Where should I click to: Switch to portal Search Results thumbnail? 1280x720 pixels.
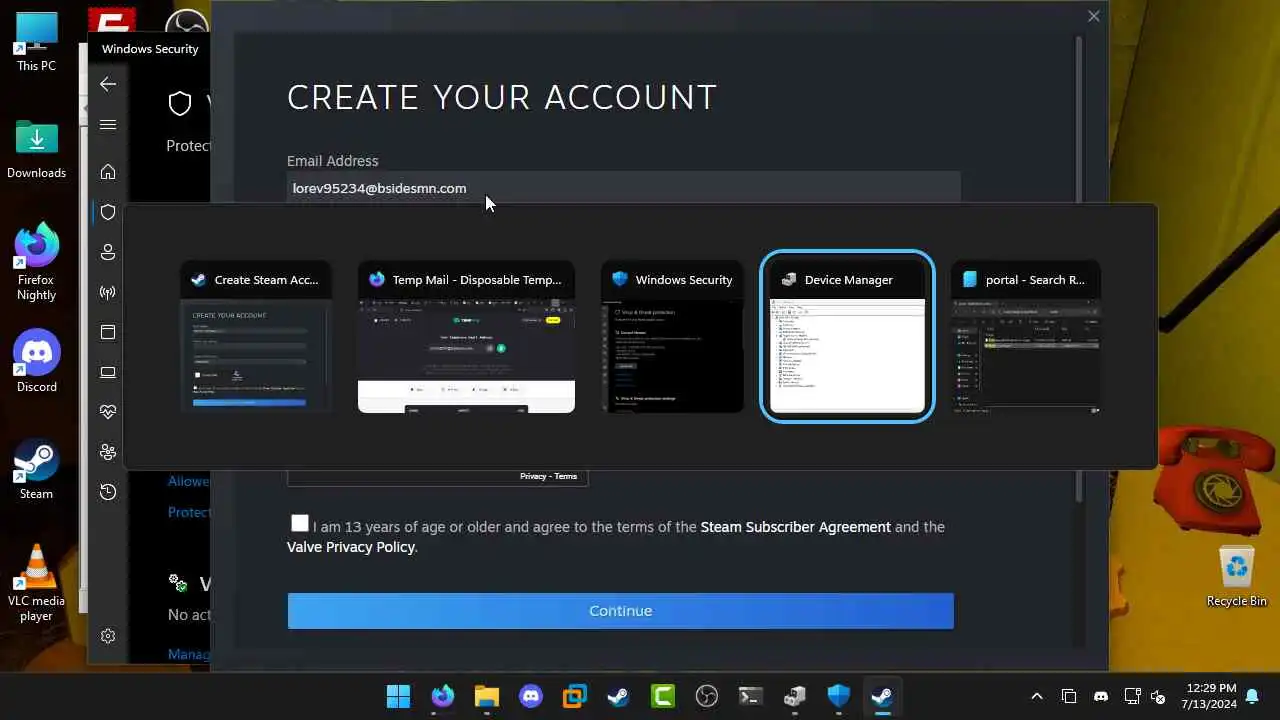tap(1026, 337)
